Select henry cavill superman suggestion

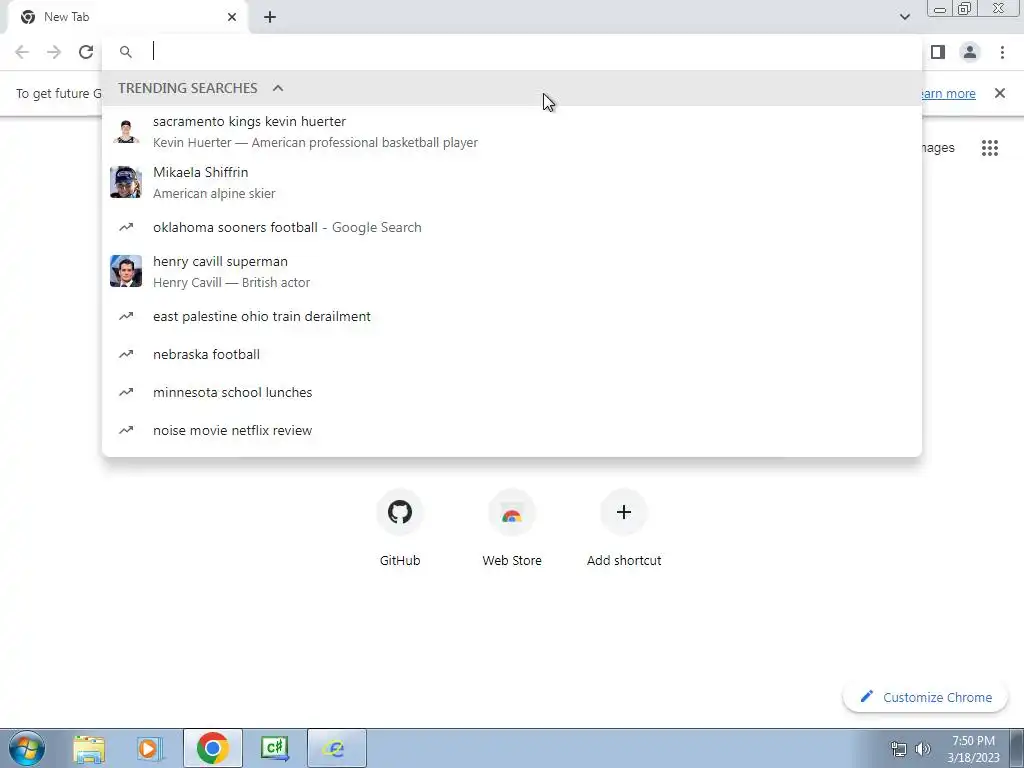tap(512, 271)
